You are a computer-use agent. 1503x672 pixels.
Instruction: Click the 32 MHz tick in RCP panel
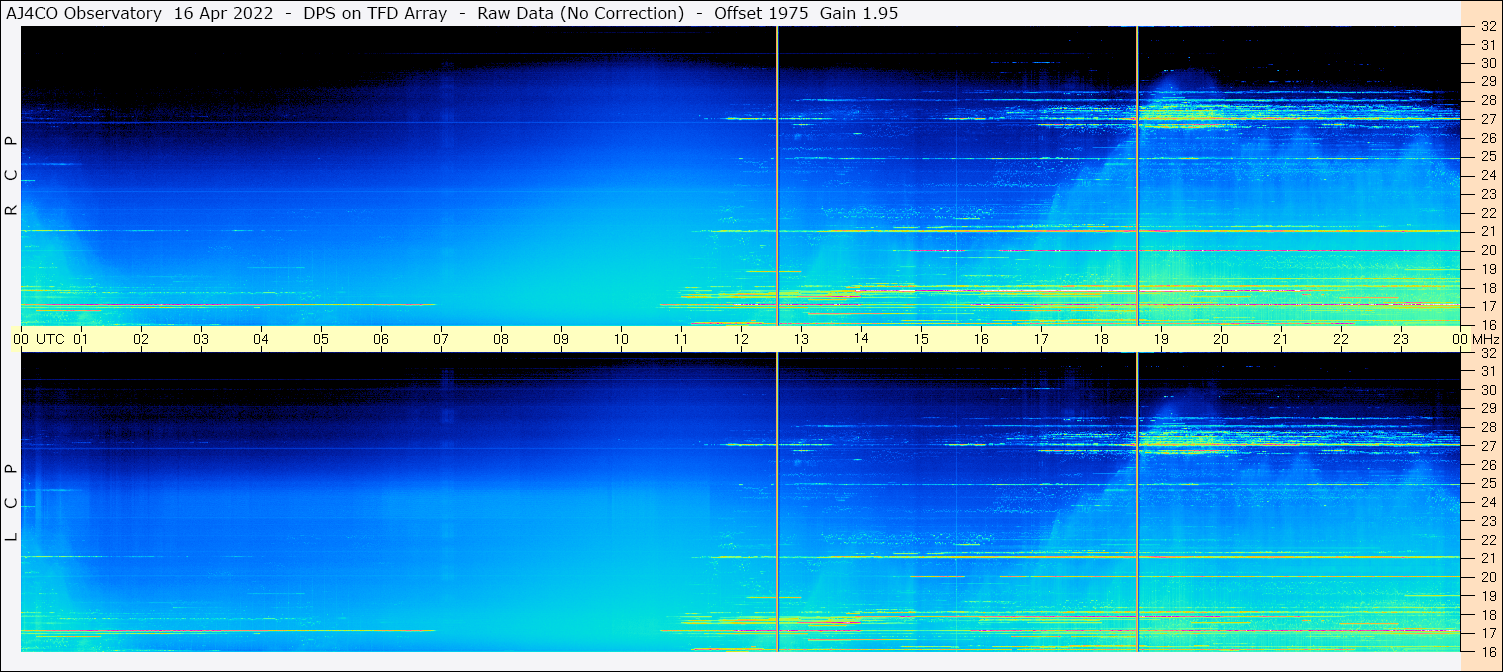(x=1487, y=27)
